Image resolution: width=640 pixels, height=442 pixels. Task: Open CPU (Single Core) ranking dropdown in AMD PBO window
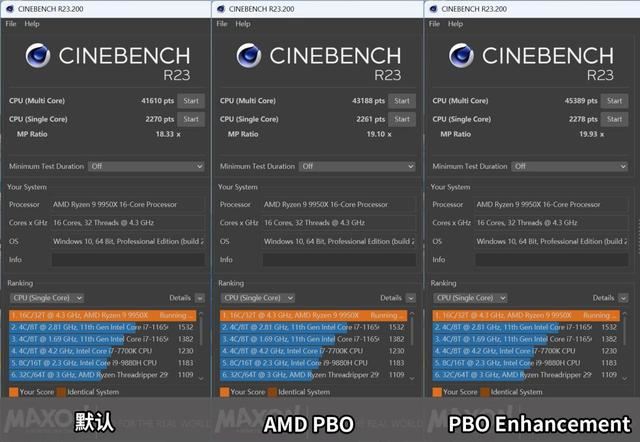258,298
